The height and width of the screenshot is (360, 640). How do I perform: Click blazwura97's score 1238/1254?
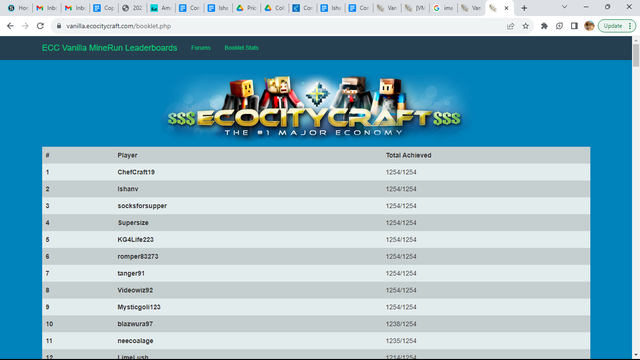pos(401,324)
